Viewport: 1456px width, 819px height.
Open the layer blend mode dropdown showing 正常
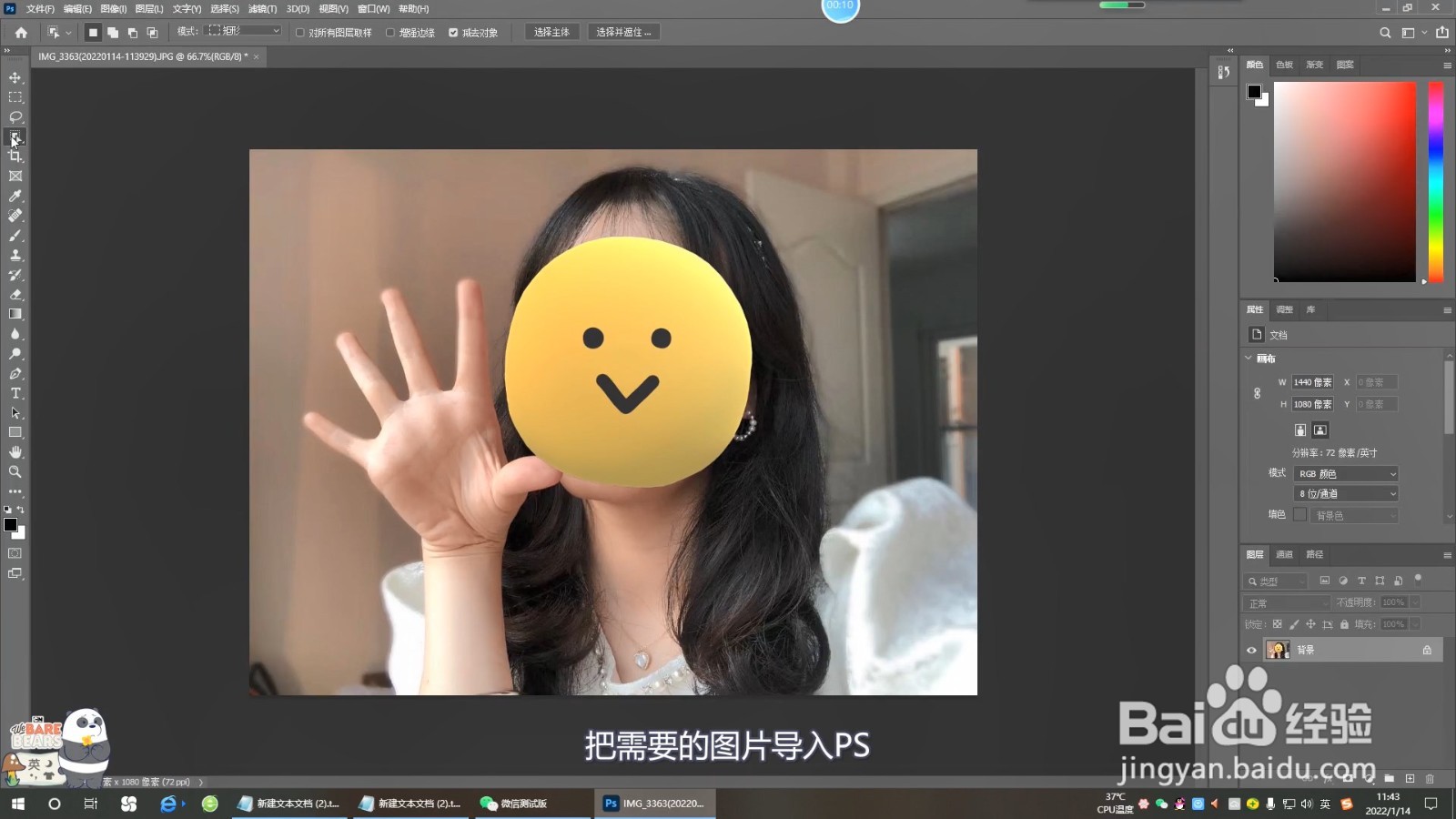pos(1285,602)
